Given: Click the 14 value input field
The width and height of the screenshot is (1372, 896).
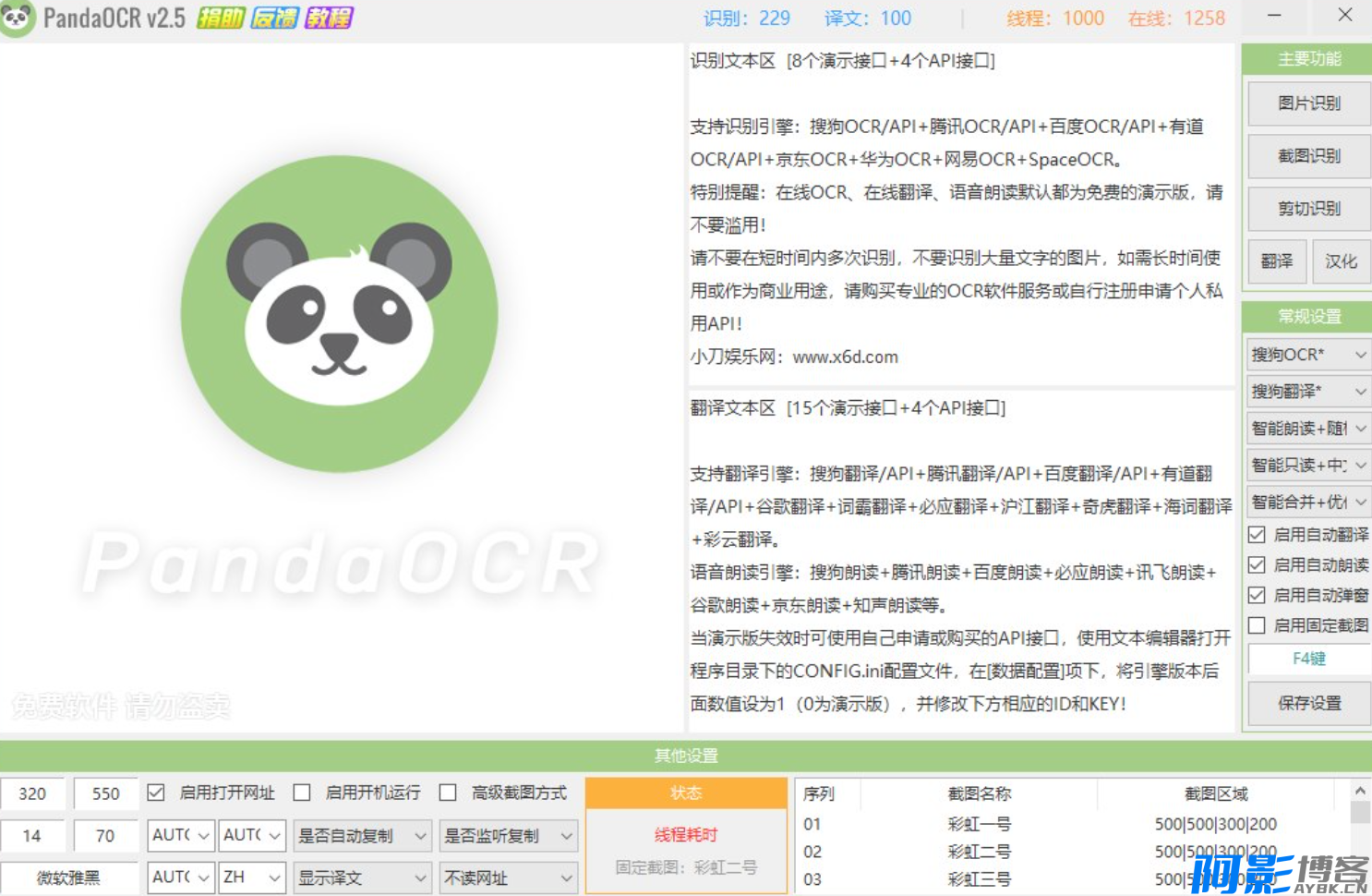Looking at the screenshot, I should [32, 836].
